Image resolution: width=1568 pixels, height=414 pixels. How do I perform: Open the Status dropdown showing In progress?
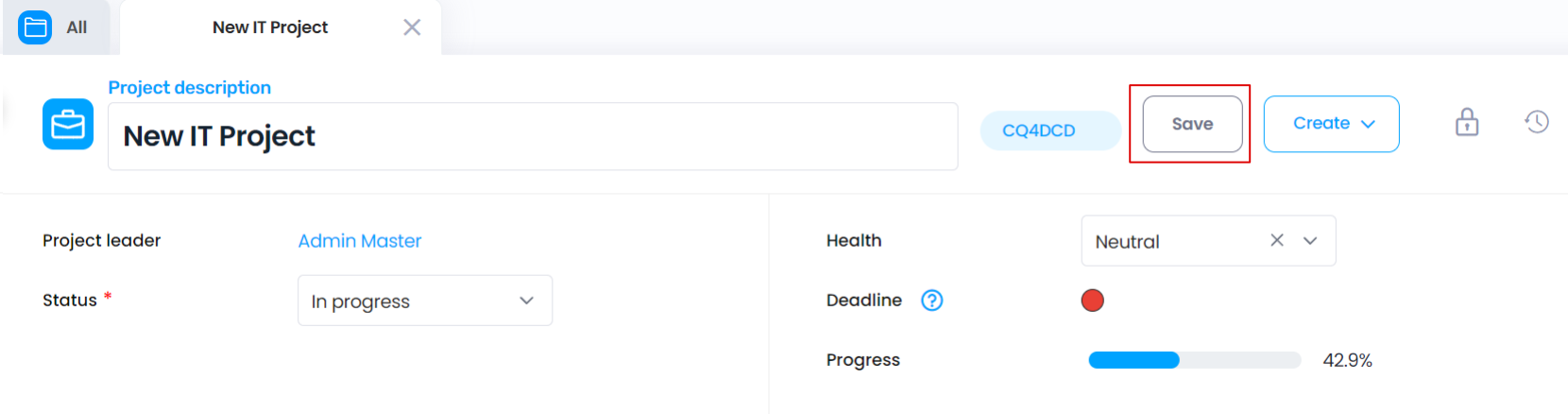pos(425,301)
